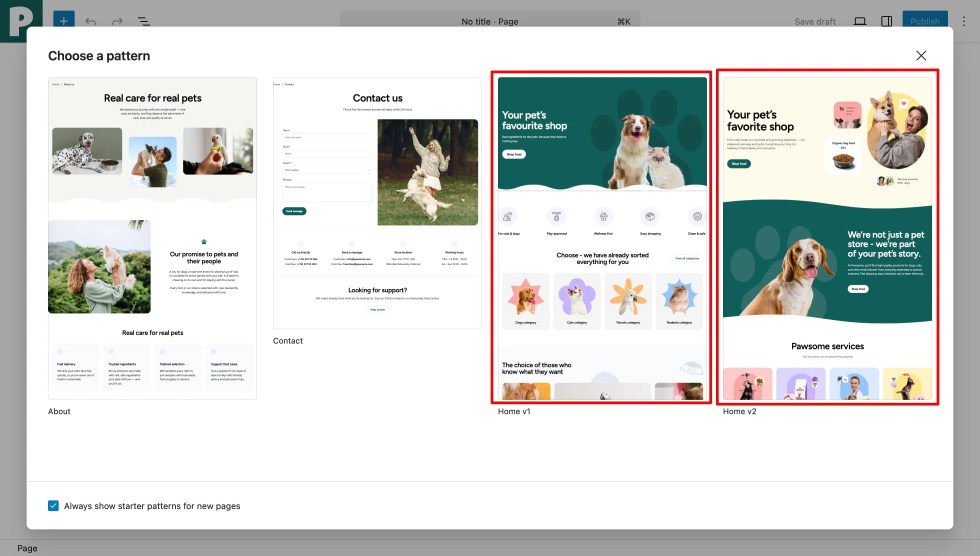Click the site logo P icon
The image size is (980, 556).
21,21
